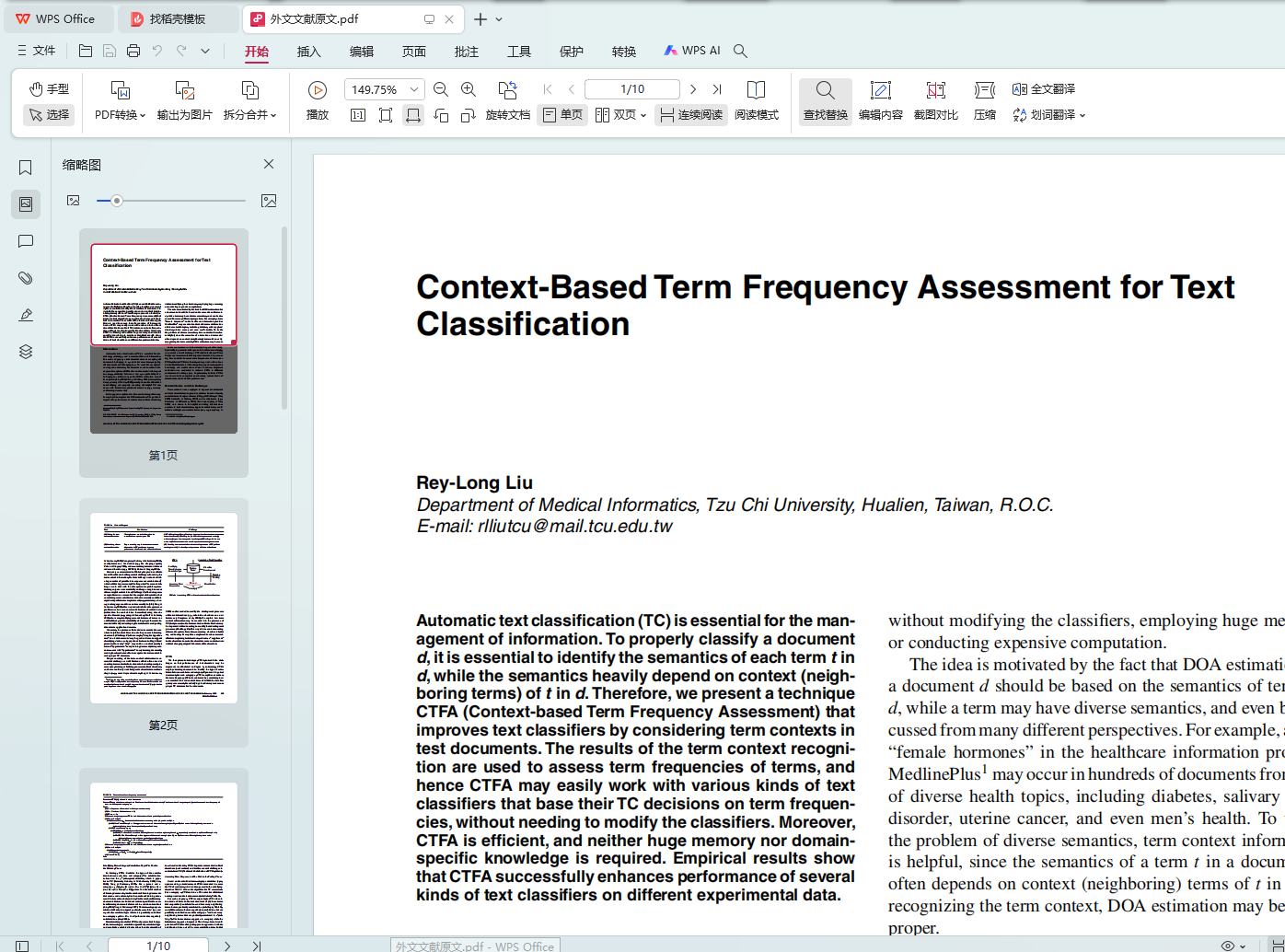The image size is (1285, 952).
Task: Switch to the 插入 tab
Action: pyautogui.click(x=309, y=52)
